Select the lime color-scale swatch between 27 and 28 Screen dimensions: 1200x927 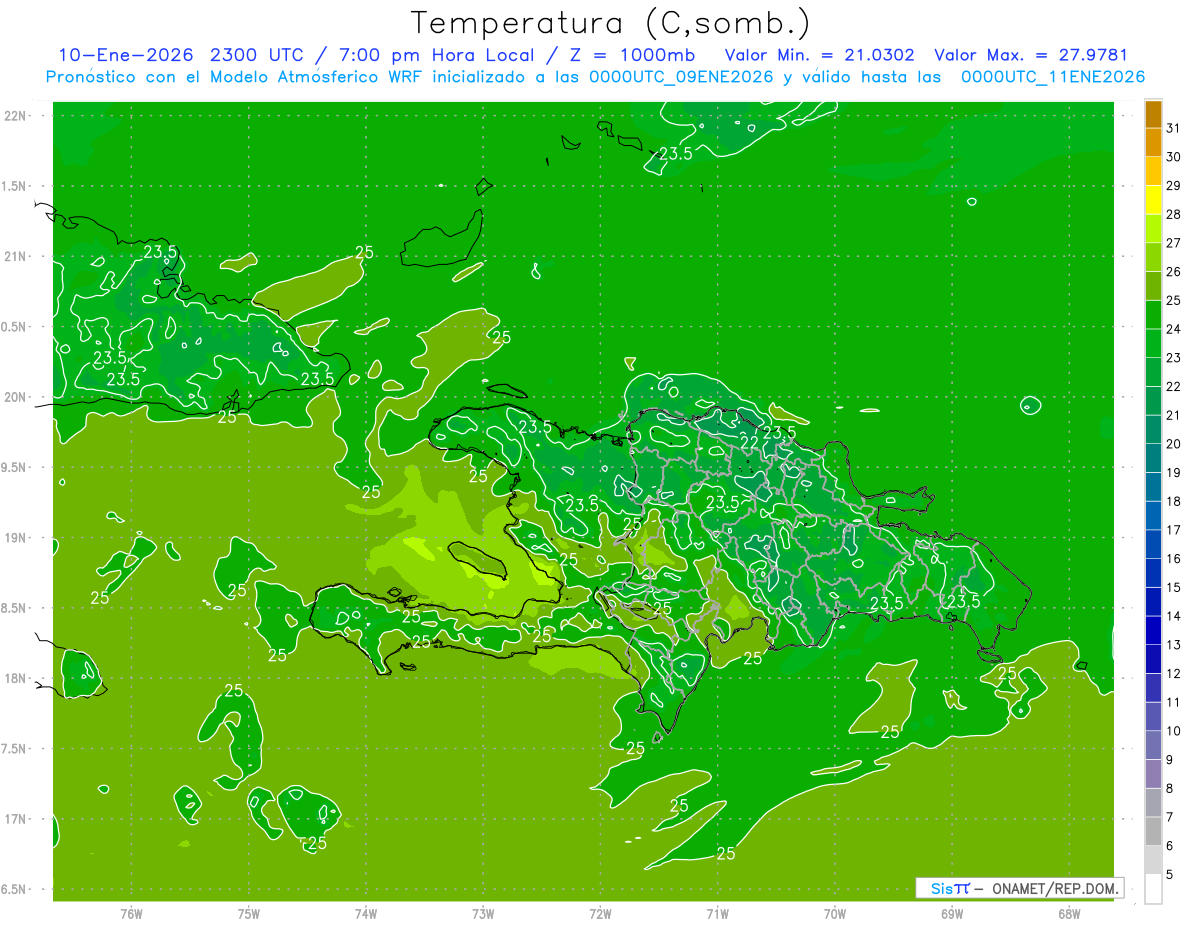tap(1153, 228)
